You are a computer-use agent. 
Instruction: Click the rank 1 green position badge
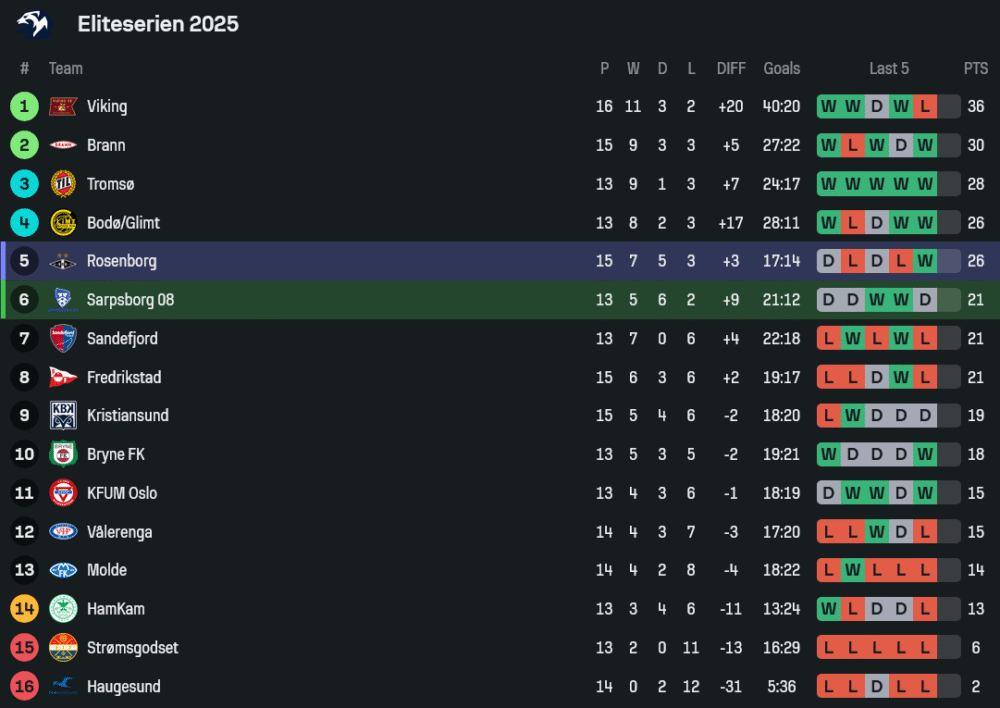[x=24, y=106]
